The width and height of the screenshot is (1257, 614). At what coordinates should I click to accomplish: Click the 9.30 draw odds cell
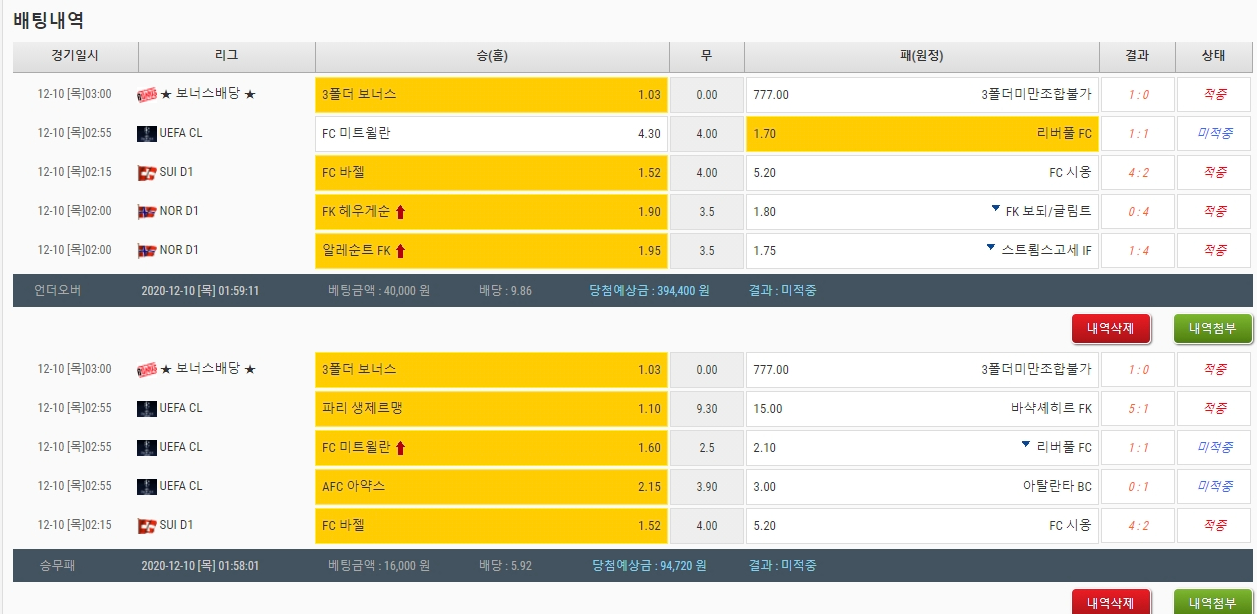tap(706, 408)
